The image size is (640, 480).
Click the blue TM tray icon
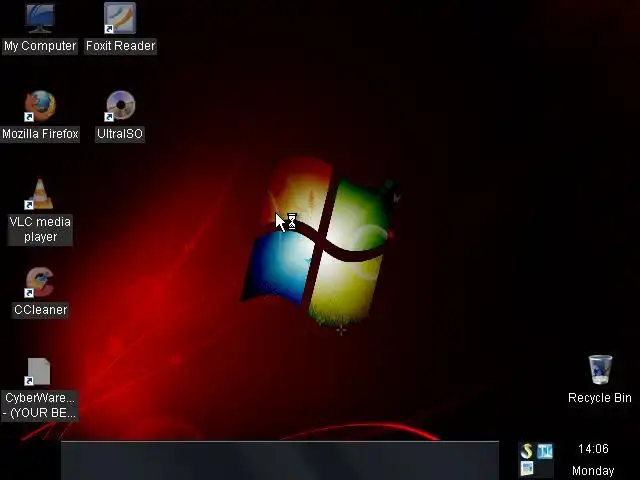click(x=544, y=451)
